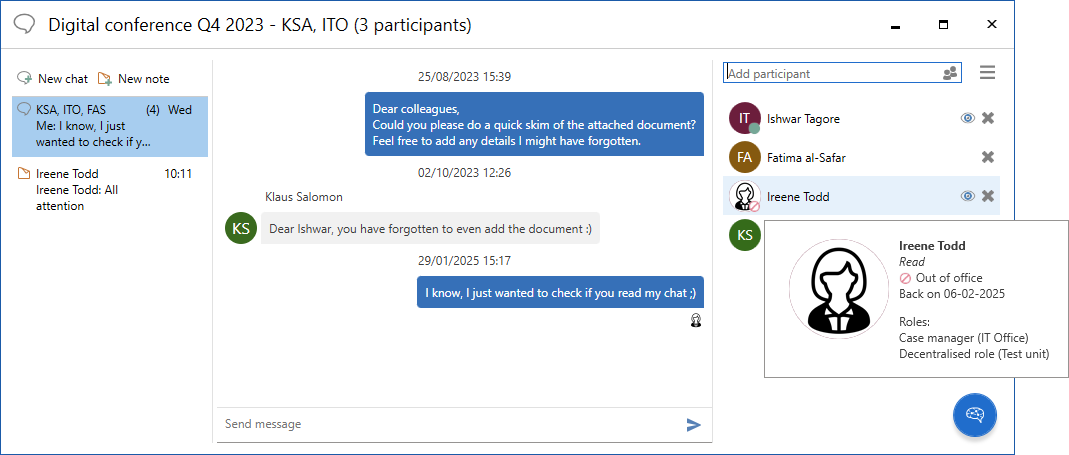Click Ireene Todd's avatar in participant list

click(744, 196)
